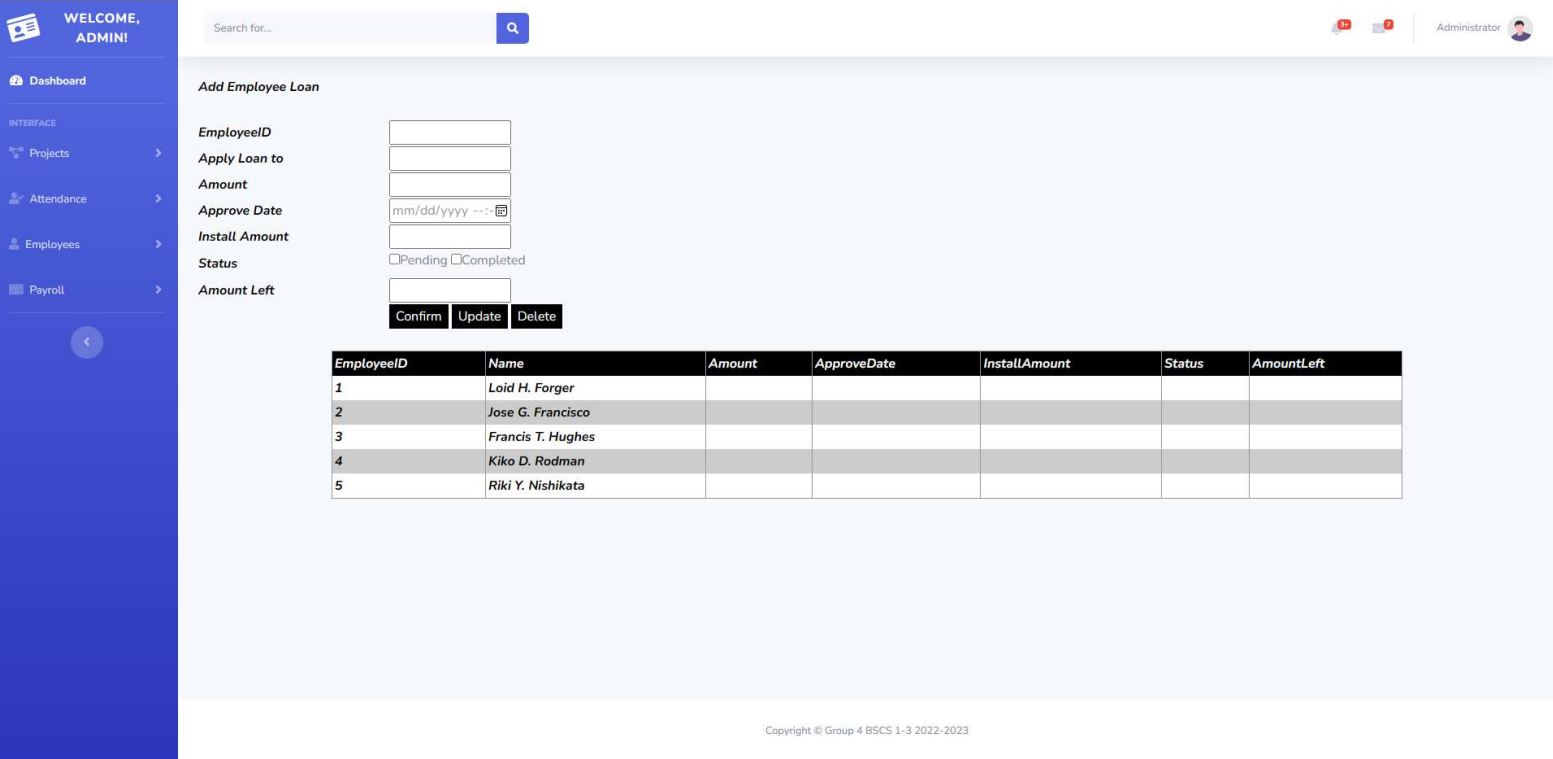Image resolution: width=1553 pixels, height=759 pixels.
Task: Click the magnifier search button
Action: click(x=512, y=28)
